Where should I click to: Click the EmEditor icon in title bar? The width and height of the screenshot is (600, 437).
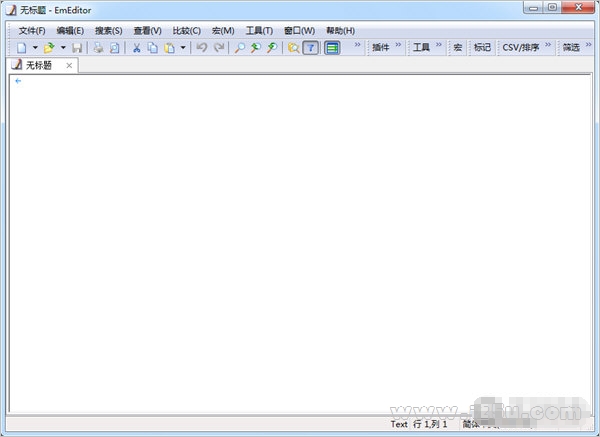click(x=11, y=10)
